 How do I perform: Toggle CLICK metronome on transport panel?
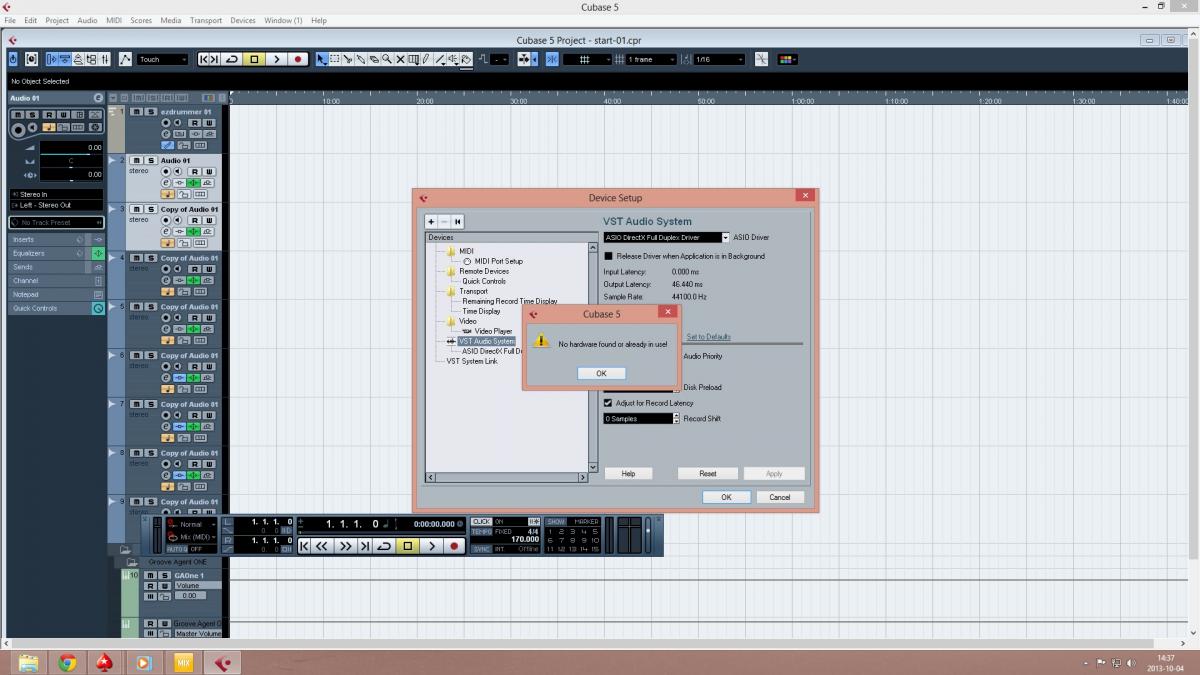coord(482,521)
